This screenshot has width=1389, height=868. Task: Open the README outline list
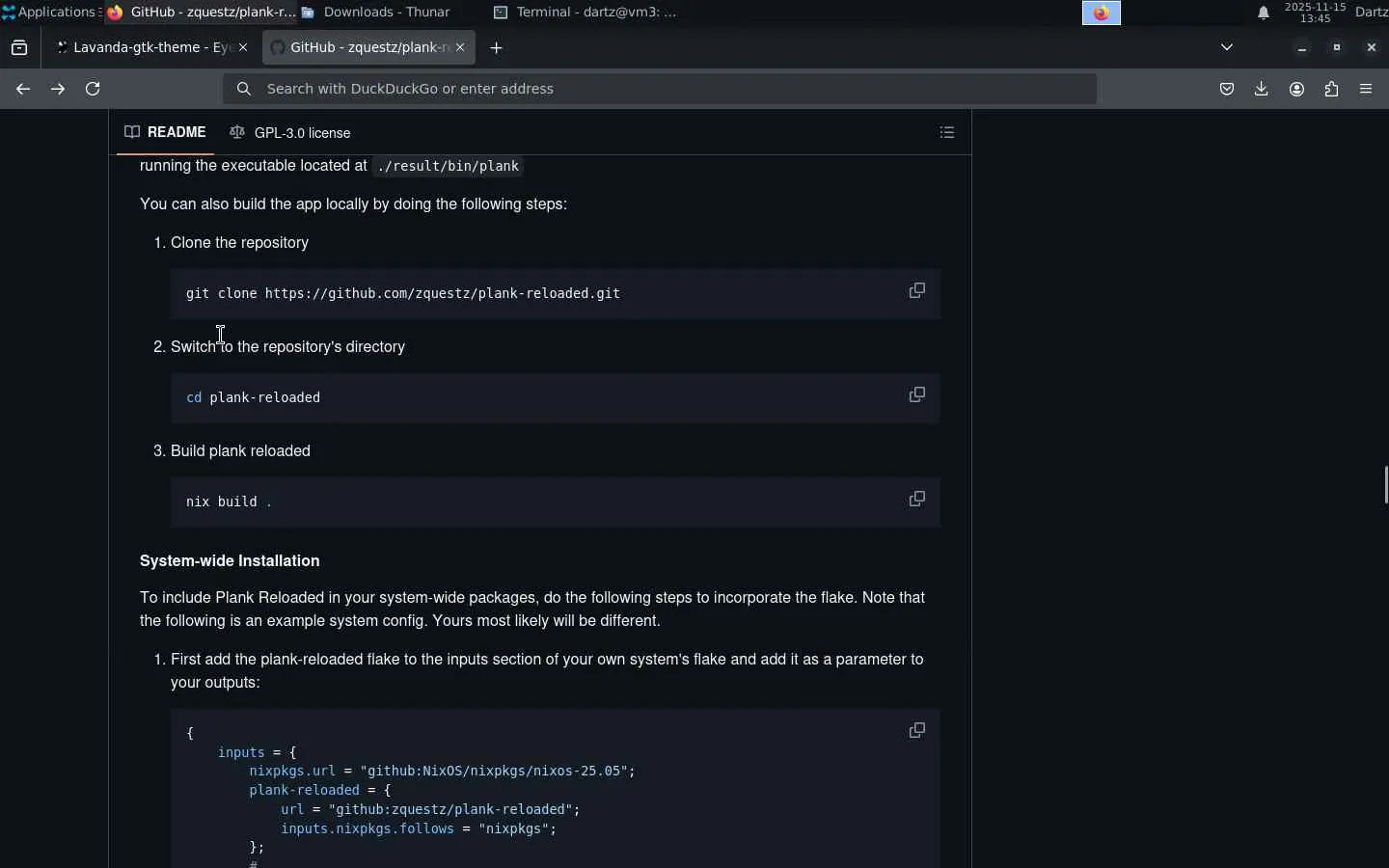(947, 132)
